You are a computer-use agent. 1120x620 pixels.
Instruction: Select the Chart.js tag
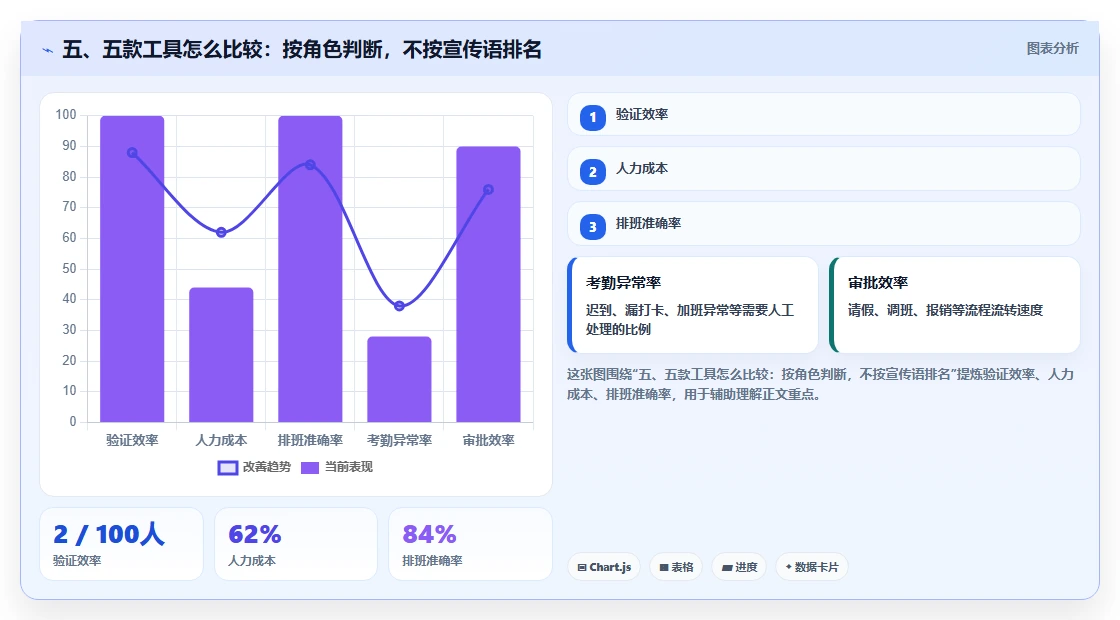[x=604, y=567]
